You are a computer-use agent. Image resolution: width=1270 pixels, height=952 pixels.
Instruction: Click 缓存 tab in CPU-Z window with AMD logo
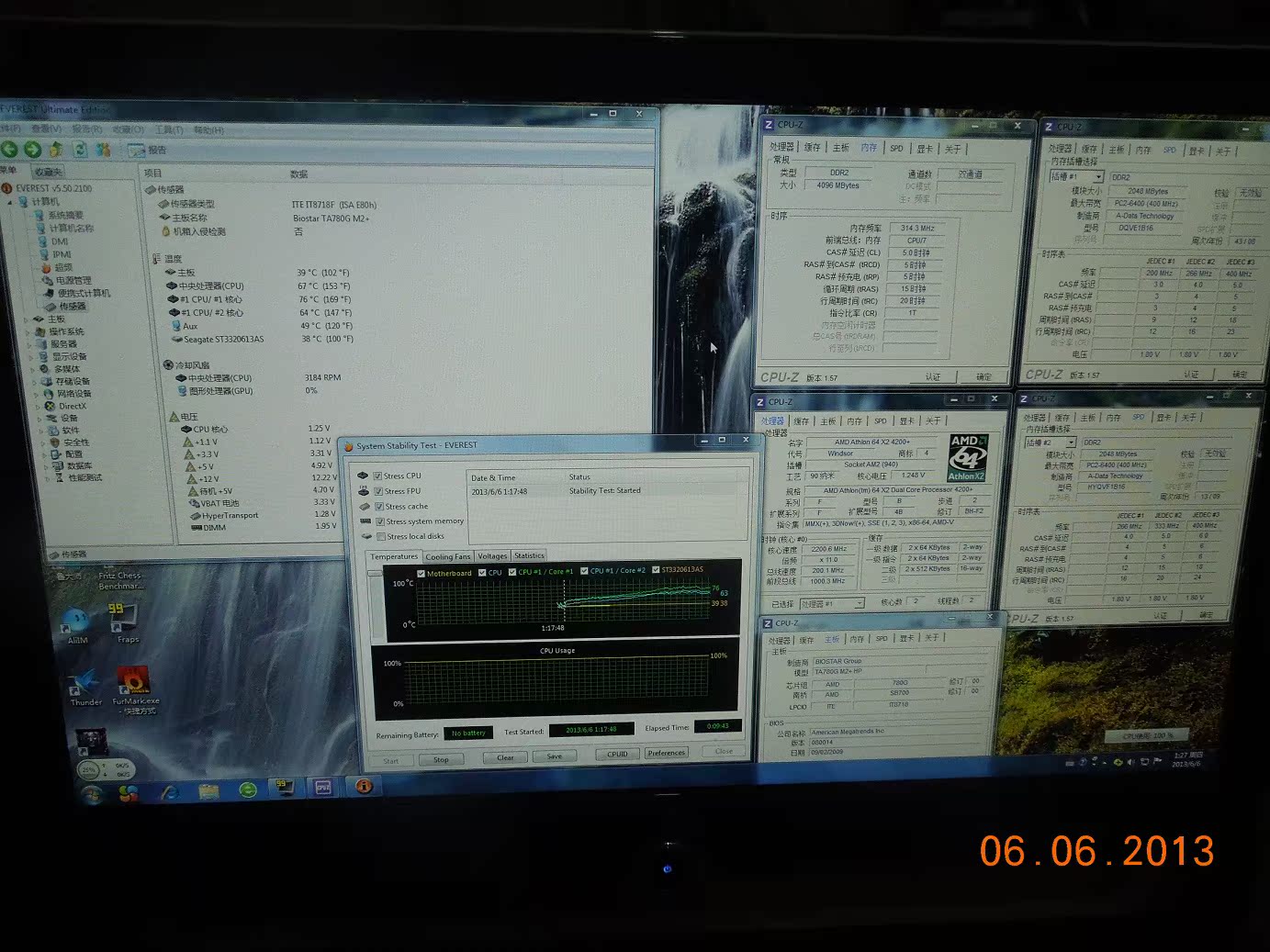802,420
